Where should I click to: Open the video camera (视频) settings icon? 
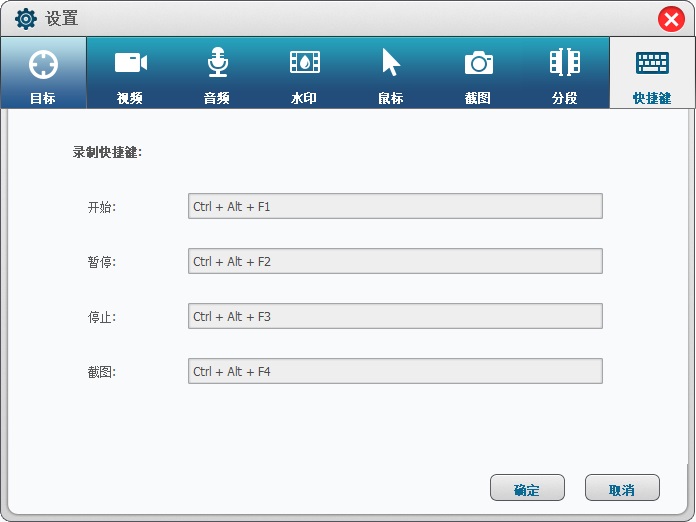tap(130, 63)
